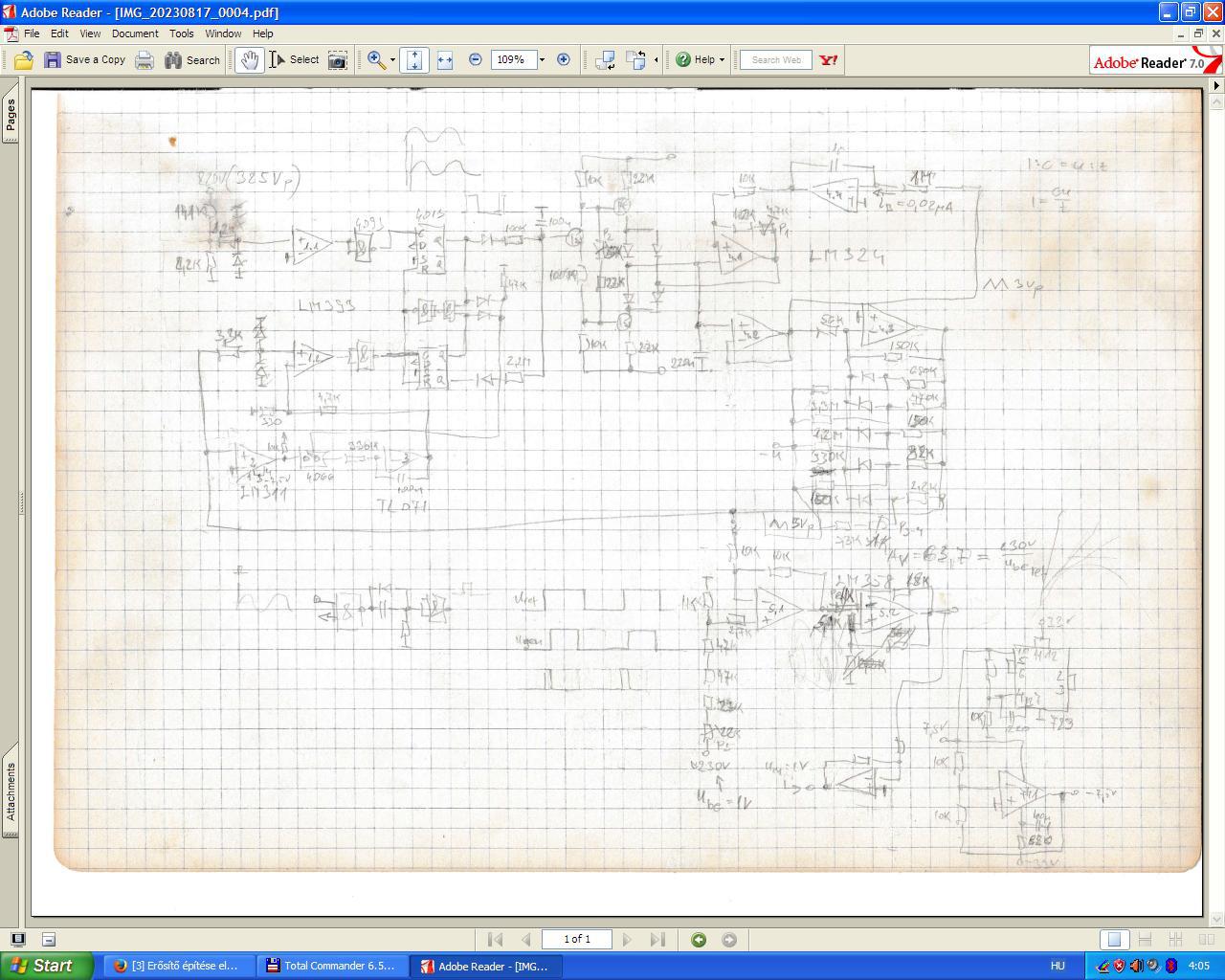The height and width of the screenshot is (980, 1225).
Task: Open the Attachments panel tab
Action: coord(11,791)
